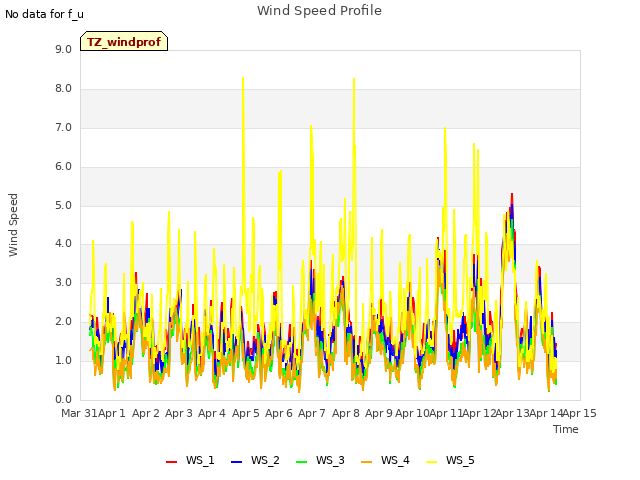This screenshot has width=640, height=480.
Task: Click the Apr 15 x-axis date label
Action: pos(580,413)
